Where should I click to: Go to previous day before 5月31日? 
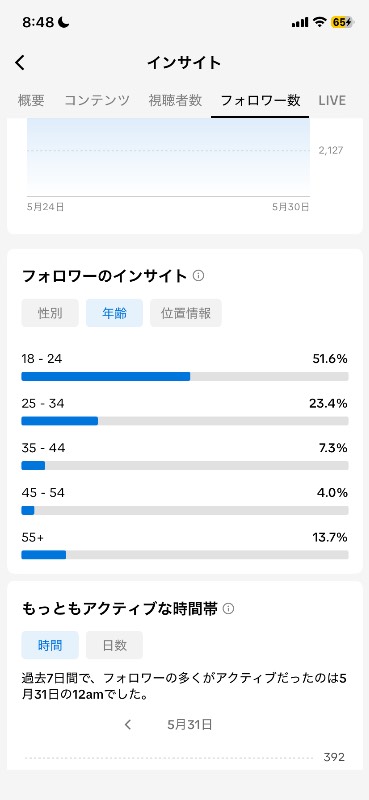(128, 724)
